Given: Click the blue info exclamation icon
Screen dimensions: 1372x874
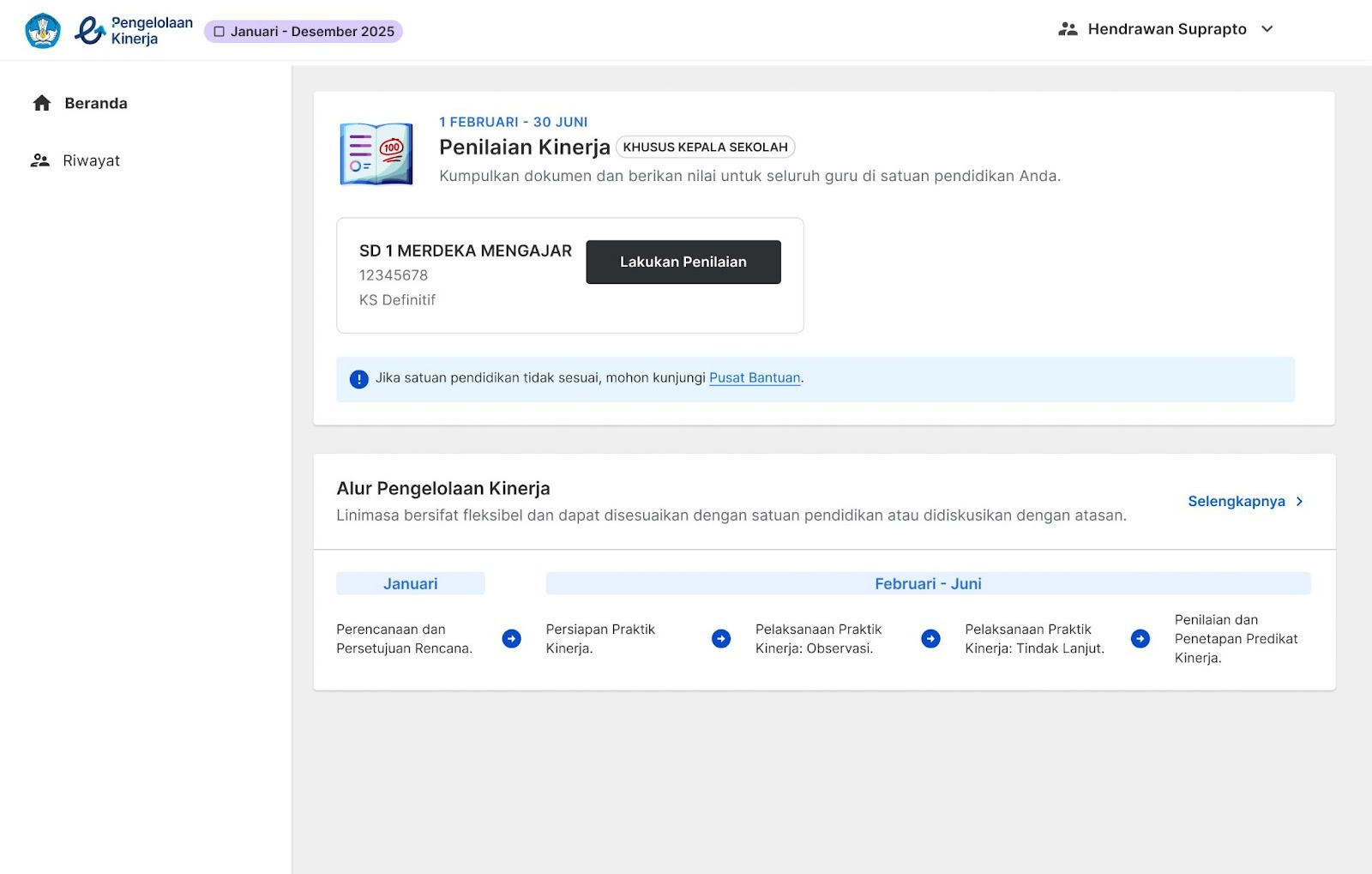Looking at the screenshot, I should pyautogui.click(x=359, y=379).
